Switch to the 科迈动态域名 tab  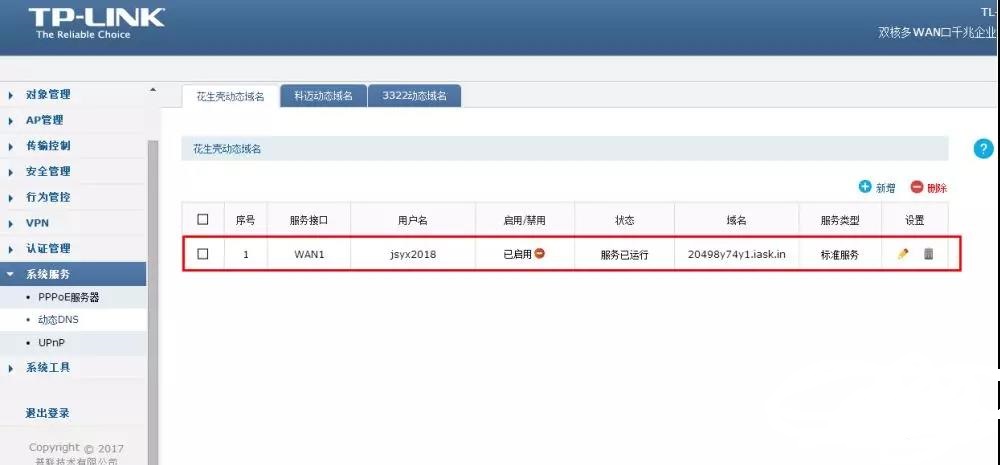click(x=323, y=96)
